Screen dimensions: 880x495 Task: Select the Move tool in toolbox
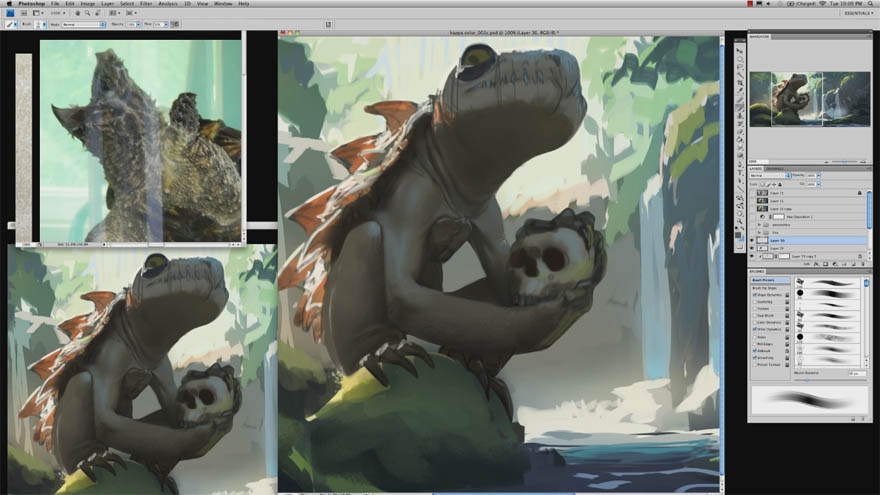click(x=740, y=51)
